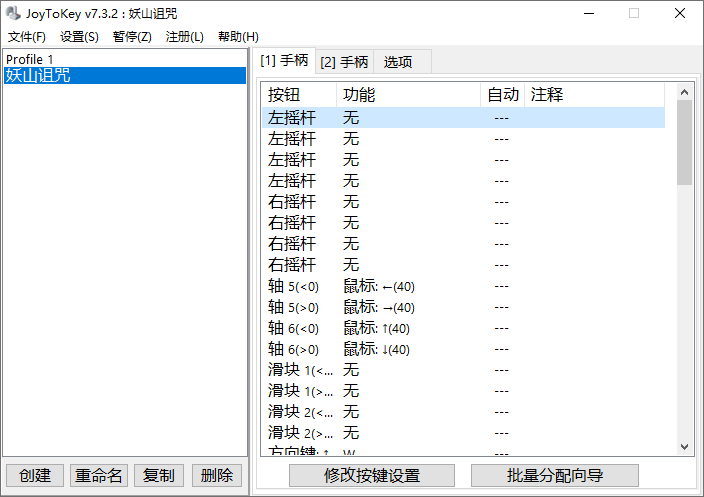Screen dimensions: 704x497
Task: Click the scrollbar down arrow
Action: point(684,447)
